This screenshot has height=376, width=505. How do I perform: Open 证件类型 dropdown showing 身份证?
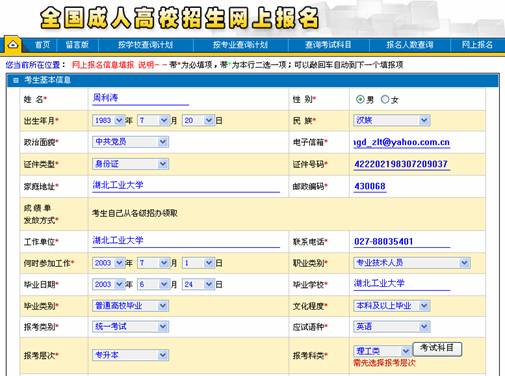pos(130,164)
